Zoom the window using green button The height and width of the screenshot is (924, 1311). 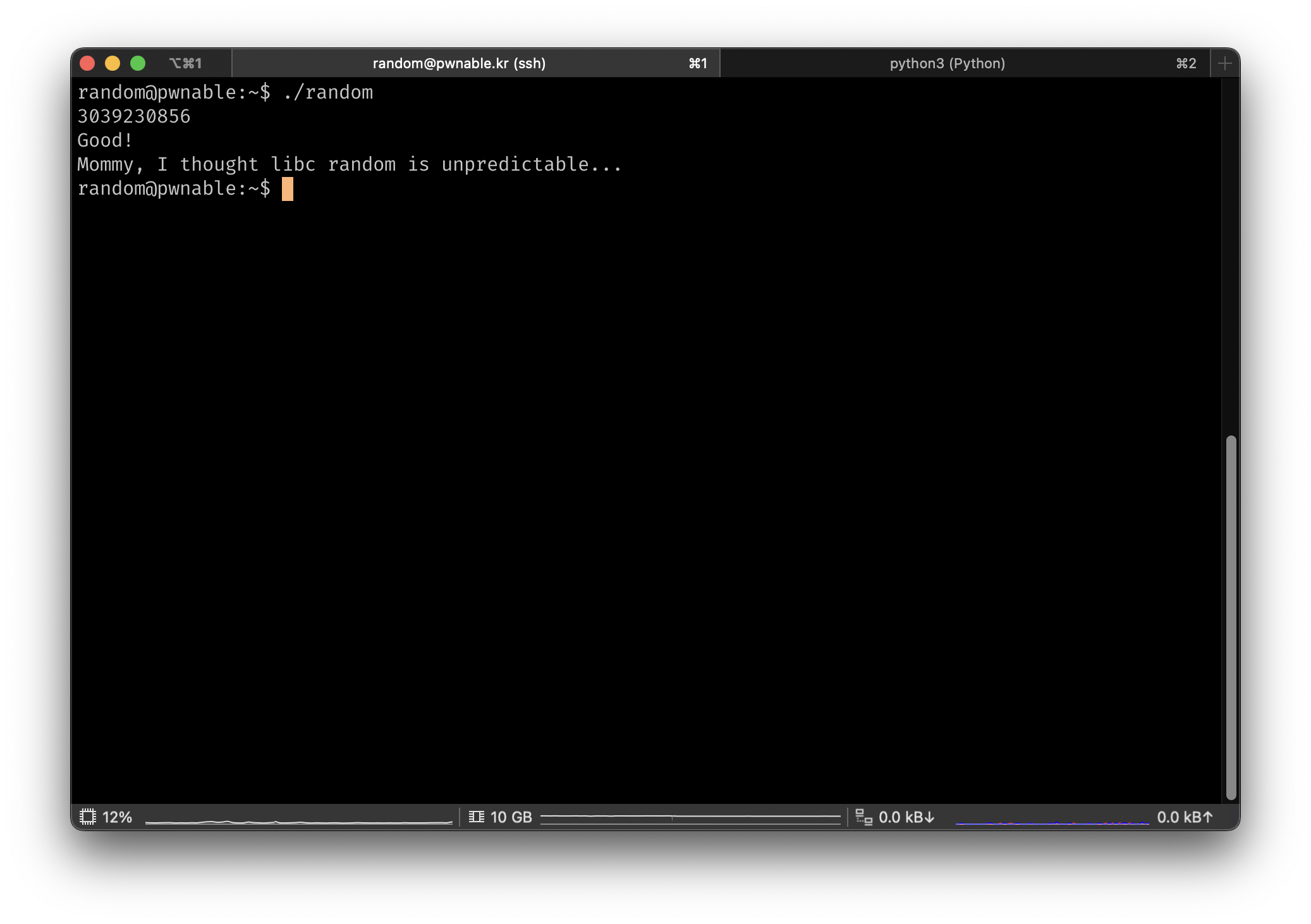tap(138, 63)
